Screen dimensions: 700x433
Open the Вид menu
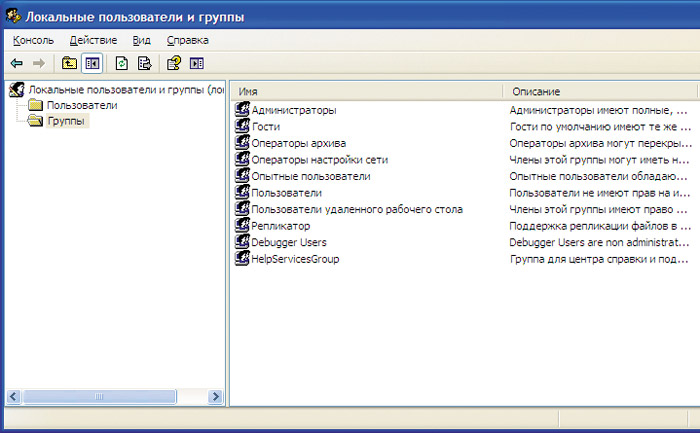(142, 40)
